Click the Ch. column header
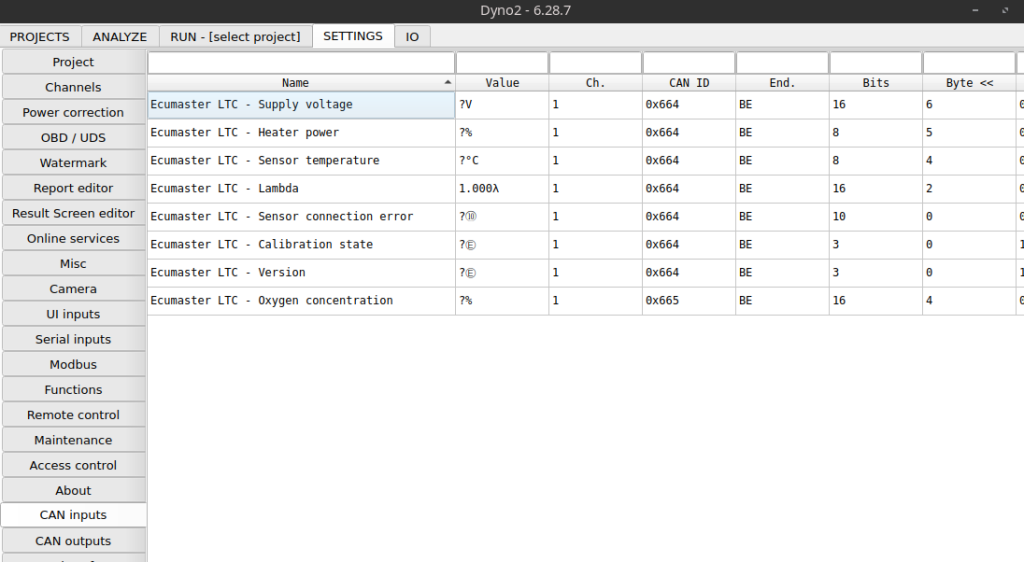 click(x=596, y=83)
